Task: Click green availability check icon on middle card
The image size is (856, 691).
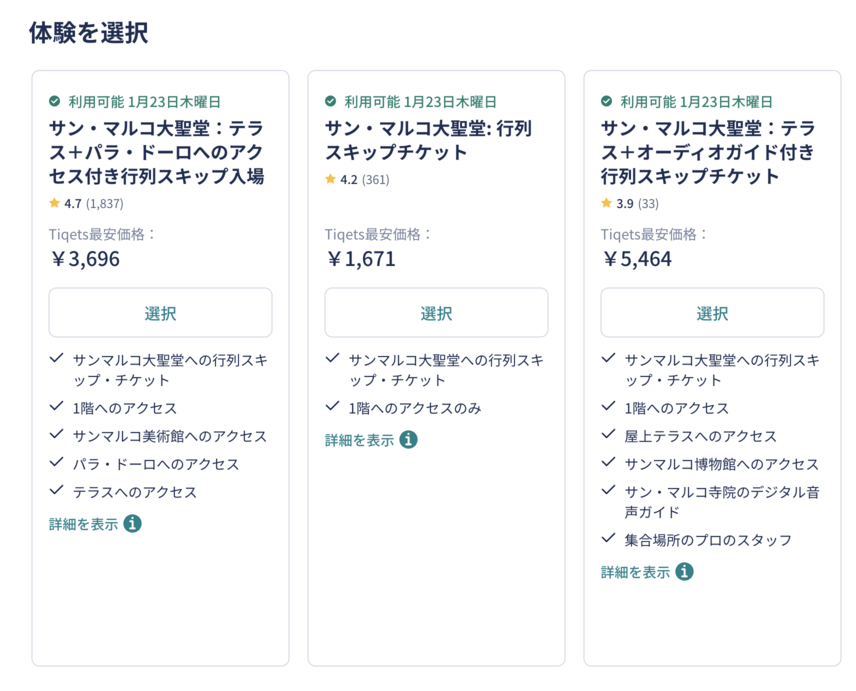Action: 331,101
